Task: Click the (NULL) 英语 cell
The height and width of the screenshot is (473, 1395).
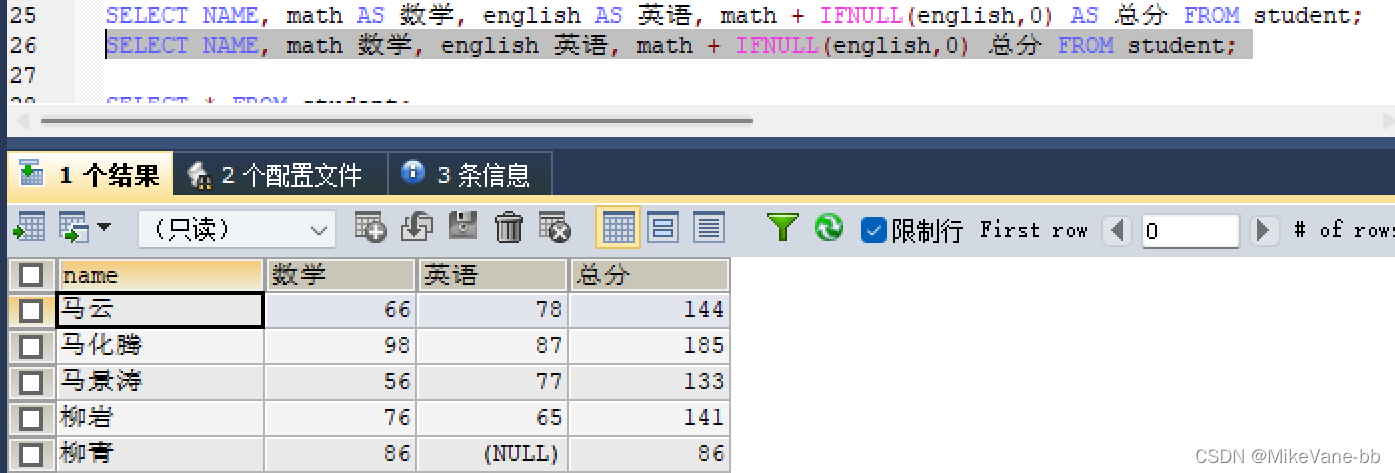Action: [x=492, y=454]
